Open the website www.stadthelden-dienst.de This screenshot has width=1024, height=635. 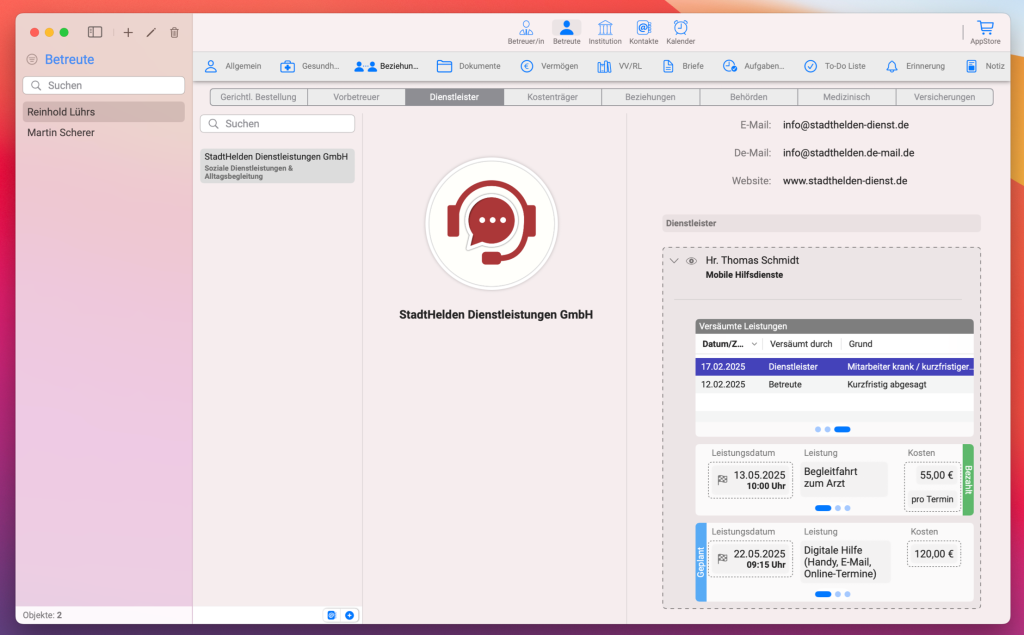click(845, 181)
